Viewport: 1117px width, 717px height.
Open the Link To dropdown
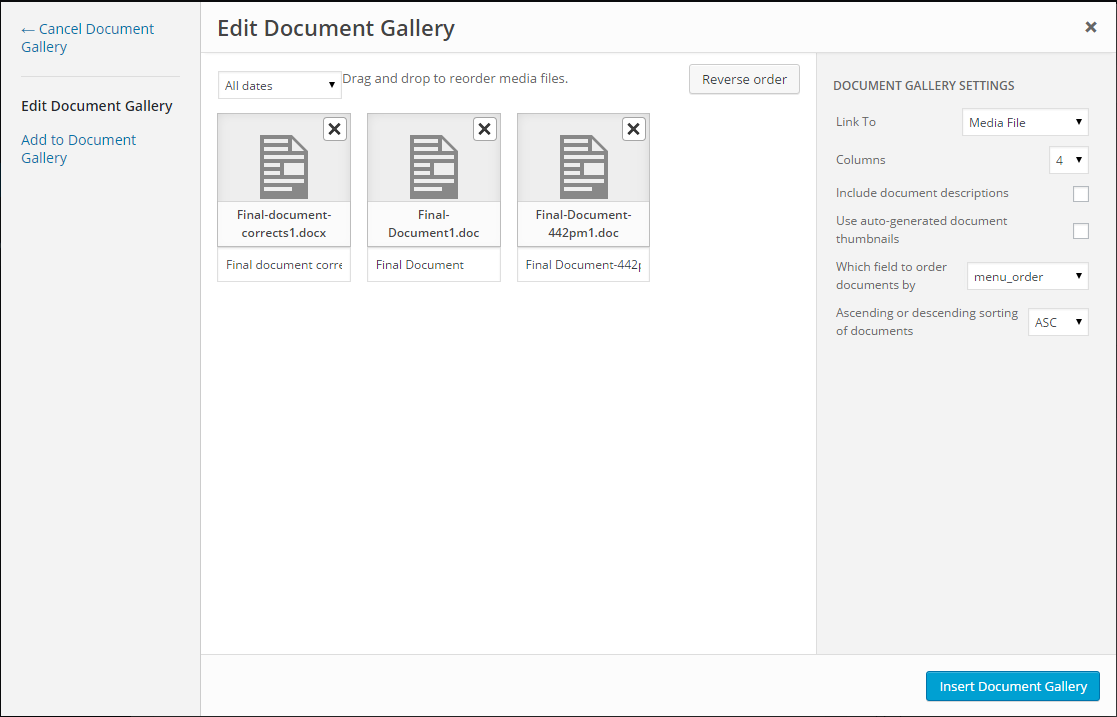tap(1025, 123)
